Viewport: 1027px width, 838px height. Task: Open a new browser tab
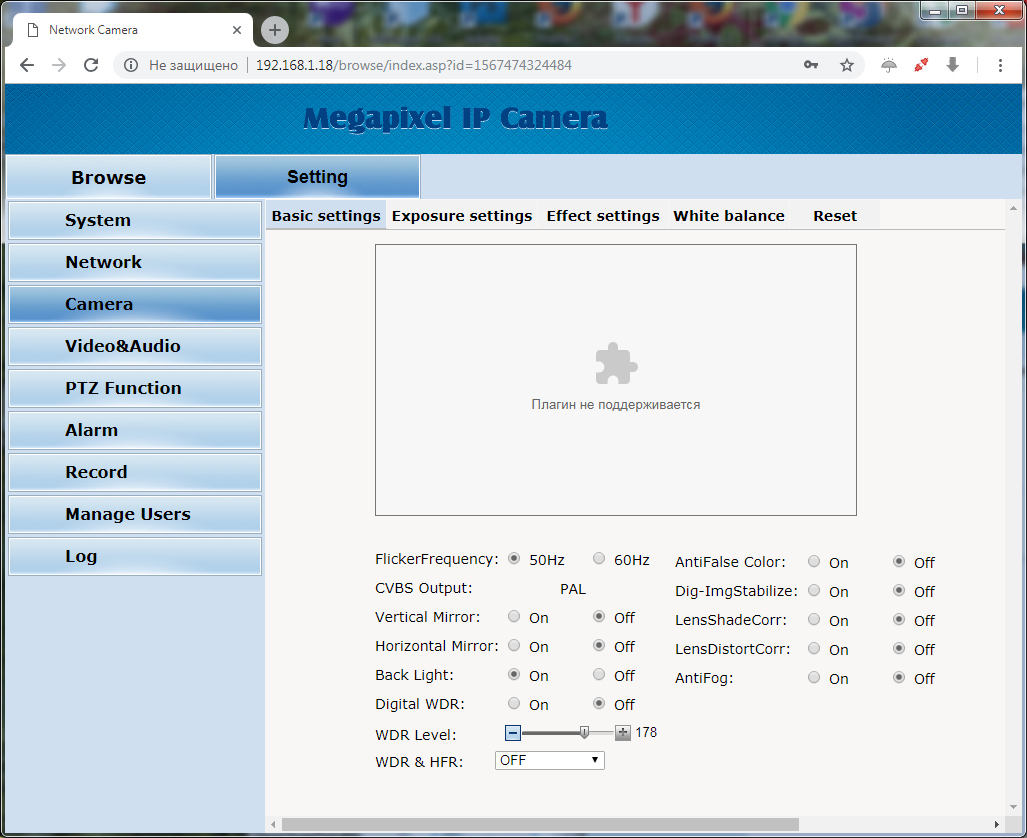274,30
